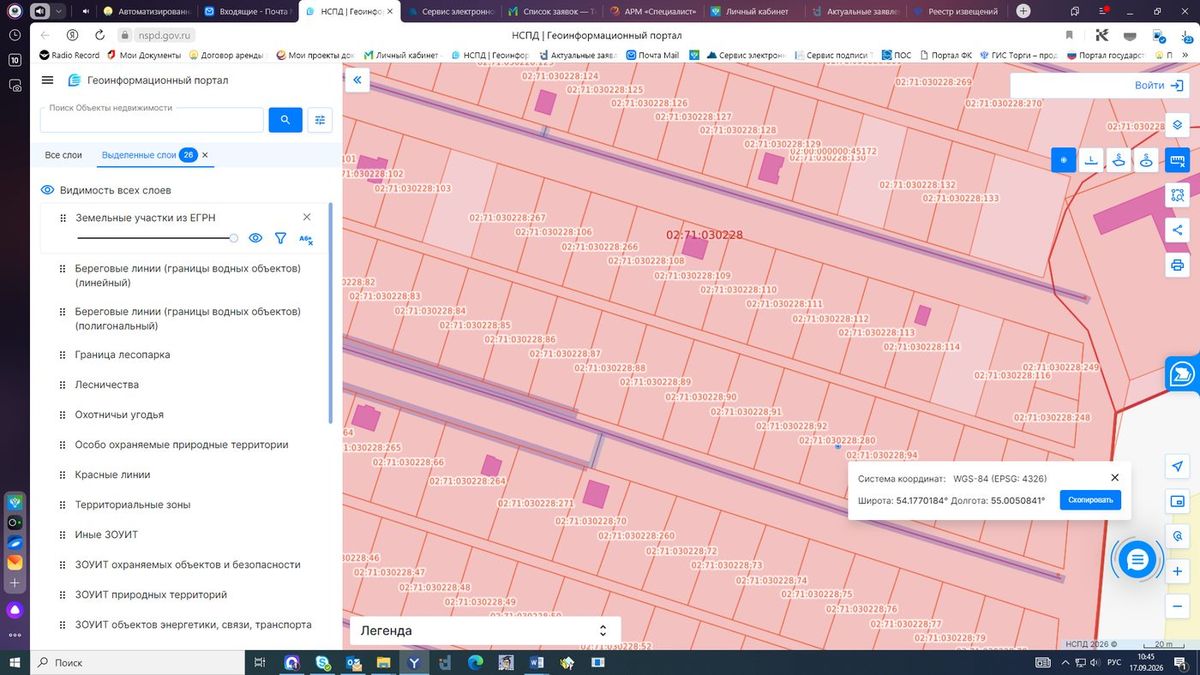Select the distance measurement tool
Screen dimensions: 1200x675
point(1092,160)
